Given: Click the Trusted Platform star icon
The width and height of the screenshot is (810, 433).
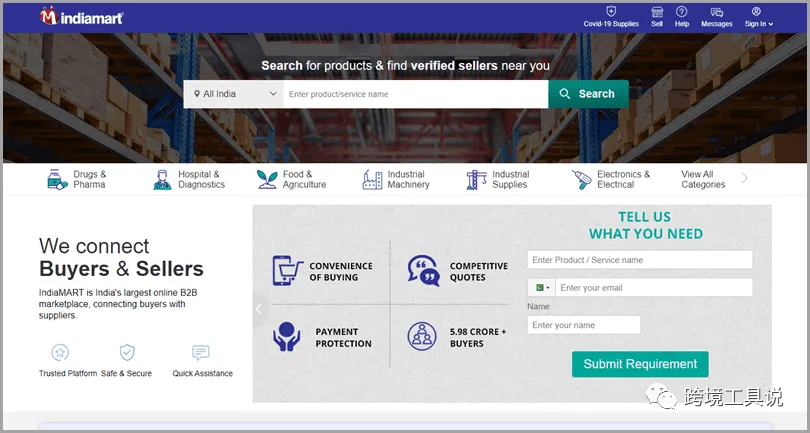Looking at the screenshot, I should pos(60,353).
